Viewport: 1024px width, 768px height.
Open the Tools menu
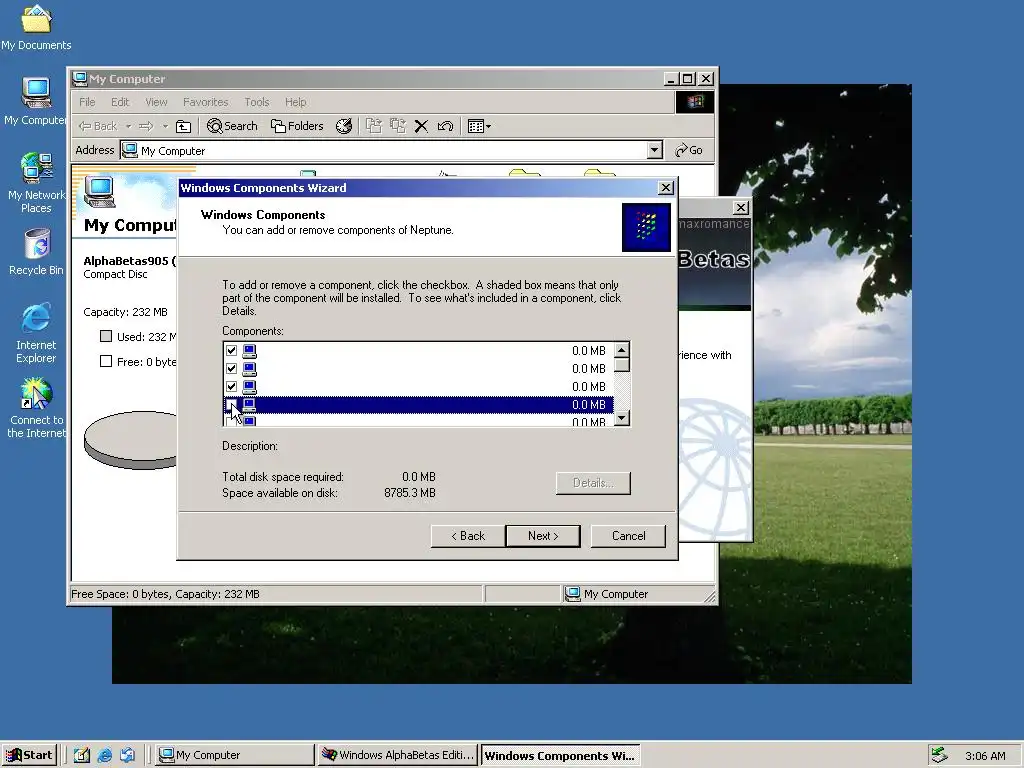[257, 102]
